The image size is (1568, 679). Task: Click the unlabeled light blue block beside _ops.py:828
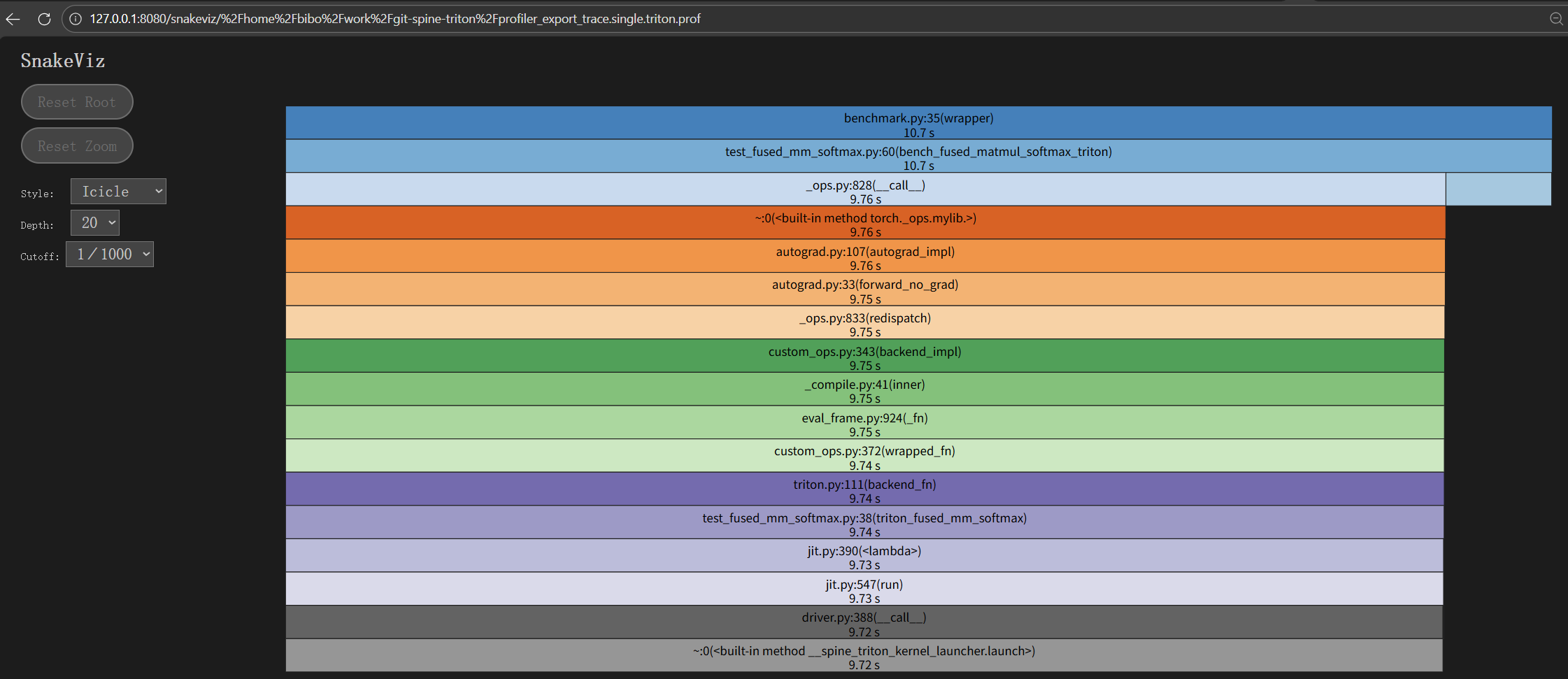click(1498, 190)
